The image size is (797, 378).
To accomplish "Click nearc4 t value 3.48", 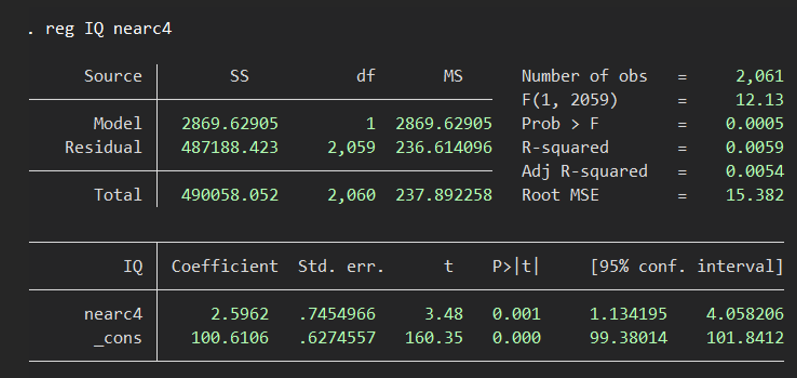I will [x=444, y=314].
